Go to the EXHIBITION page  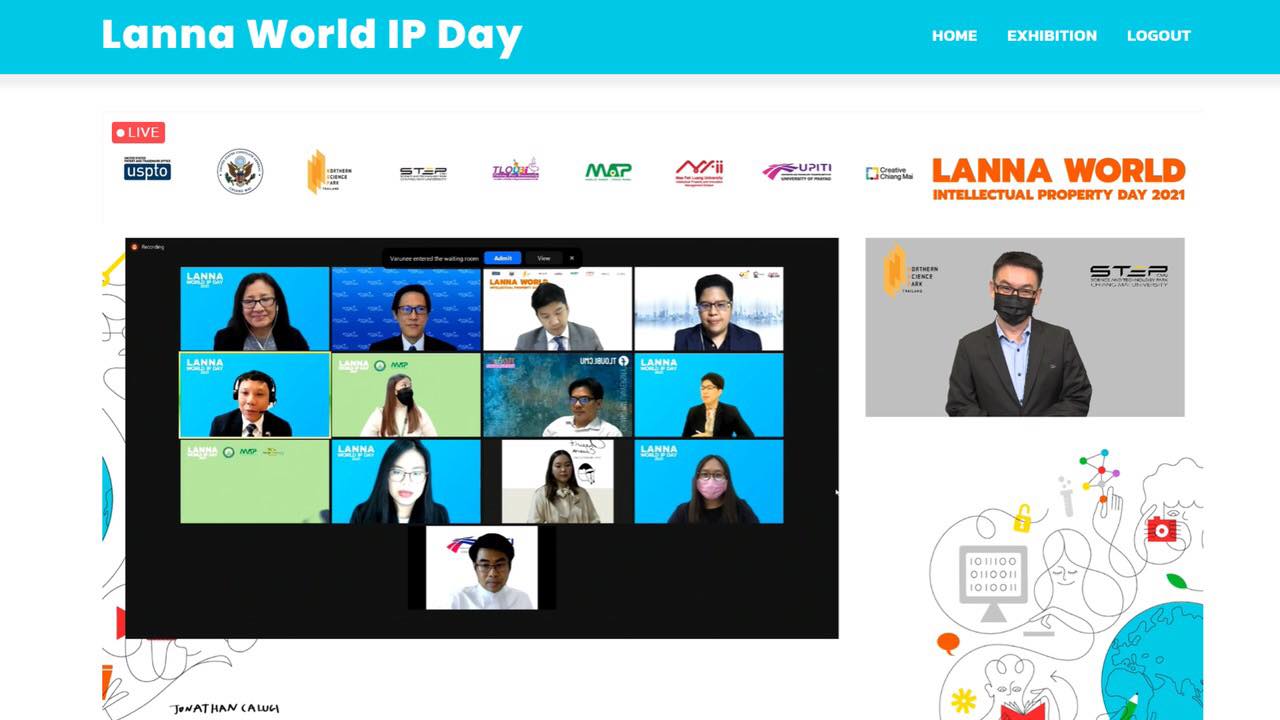(1051, 35)
